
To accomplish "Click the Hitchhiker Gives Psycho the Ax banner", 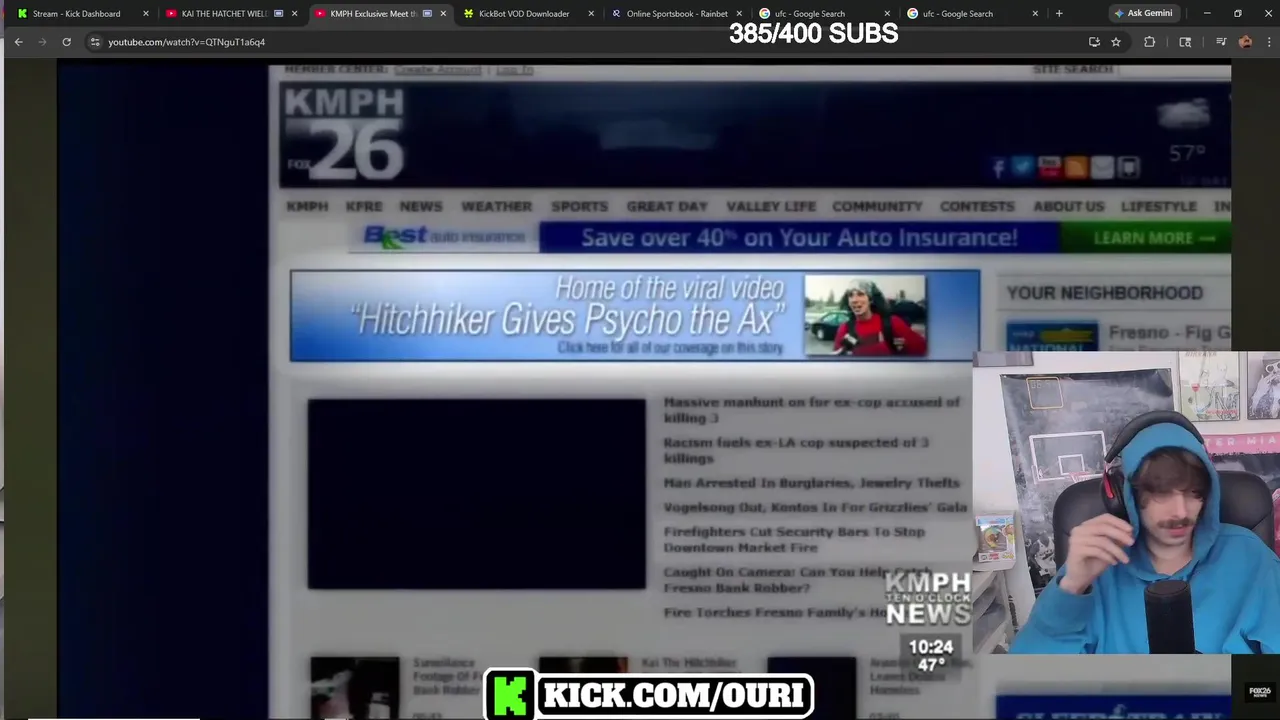I will coord(635,316).
